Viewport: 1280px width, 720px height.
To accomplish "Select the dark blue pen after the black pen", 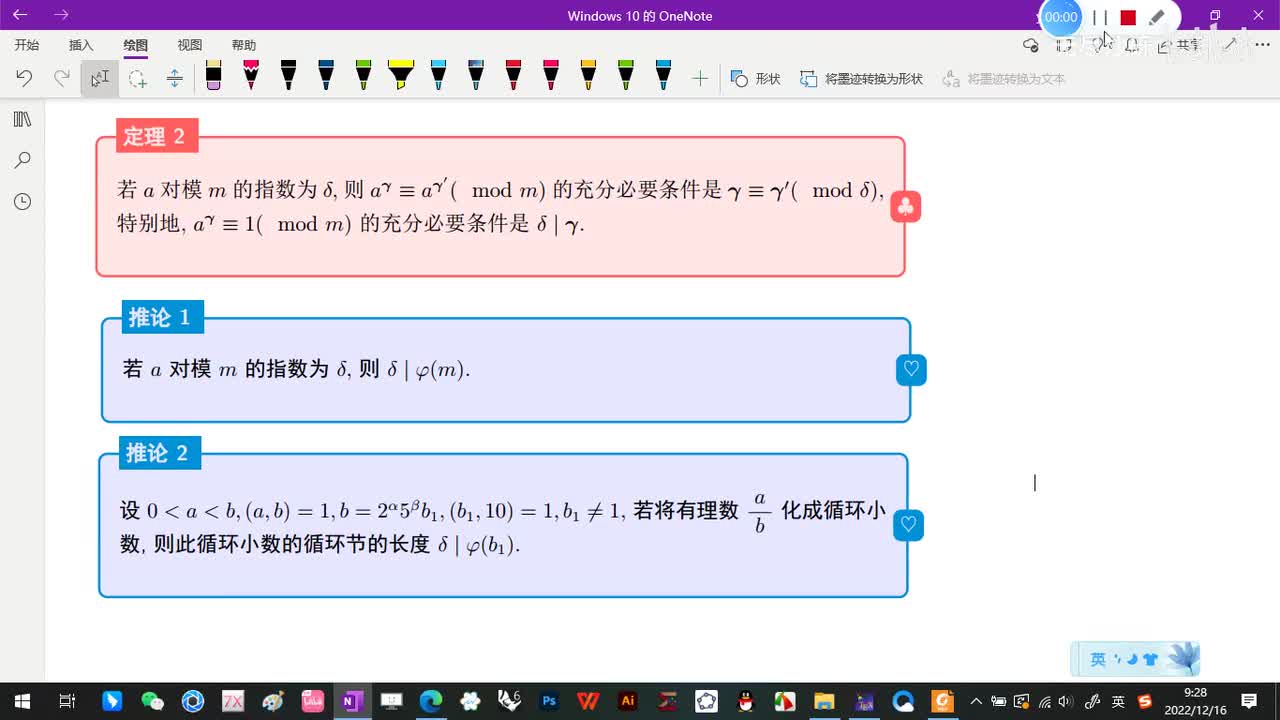I will tap(326, 76).
